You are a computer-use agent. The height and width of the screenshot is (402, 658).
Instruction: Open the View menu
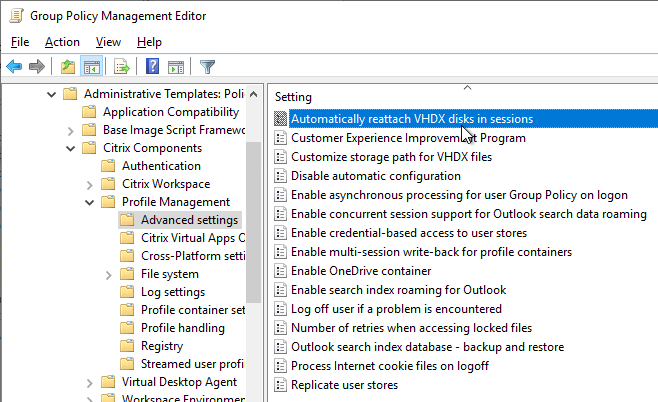pyautogui.click(x=108, y=42)
